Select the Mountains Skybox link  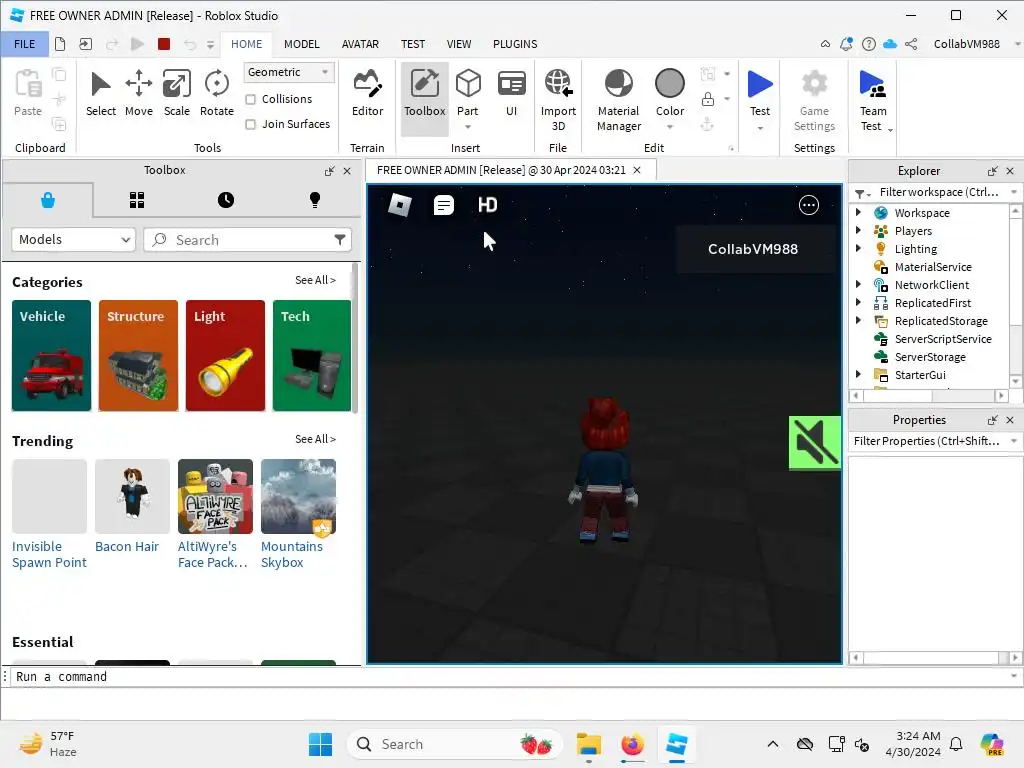[x=292, y=554]
